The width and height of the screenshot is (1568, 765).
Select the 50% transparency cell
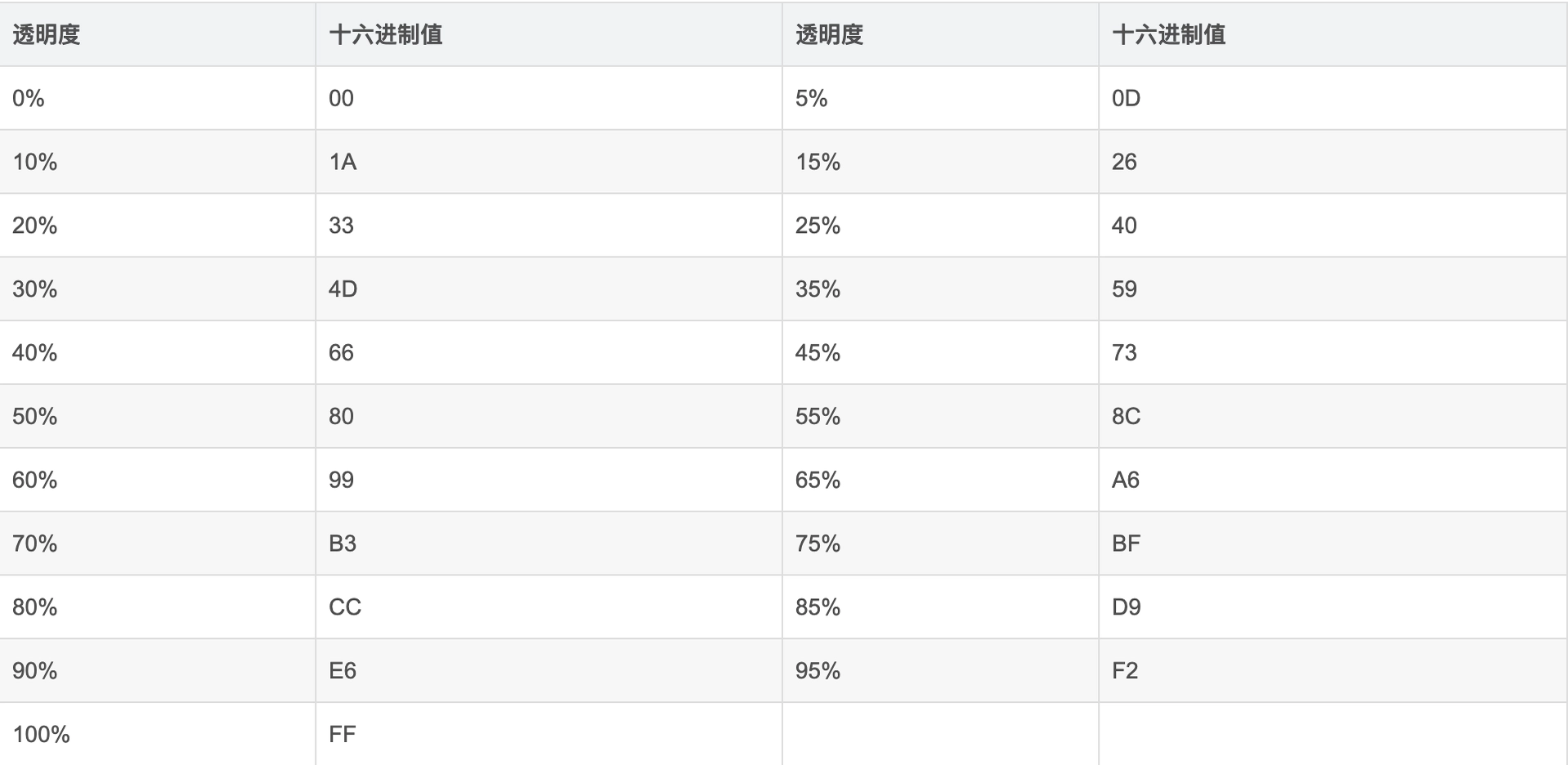34,417
